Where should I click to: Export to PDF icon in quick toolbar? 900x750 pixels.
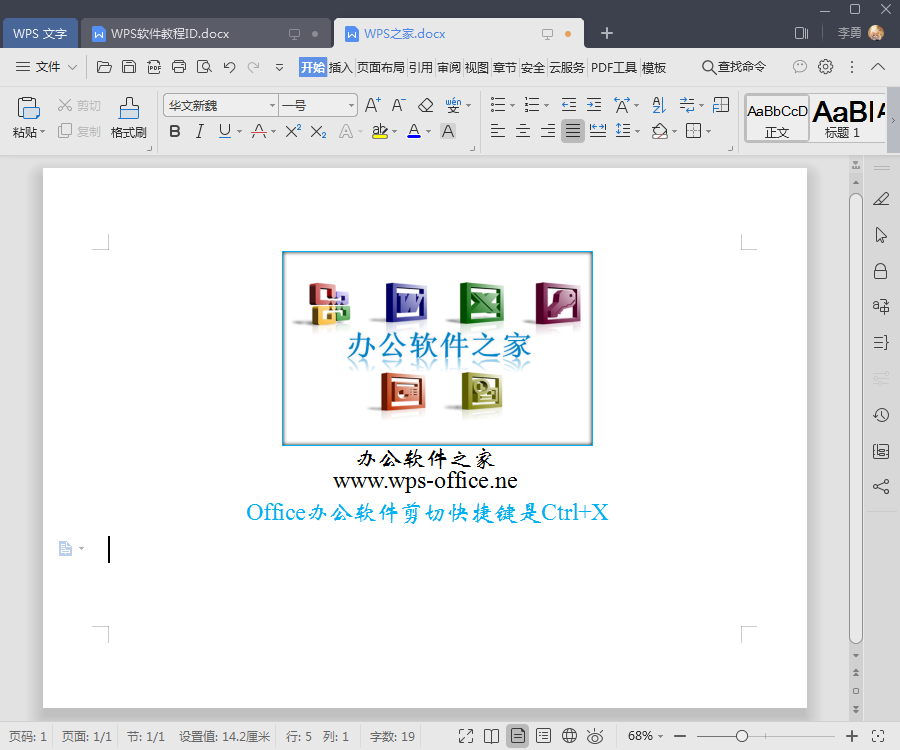tap(154, 67)
